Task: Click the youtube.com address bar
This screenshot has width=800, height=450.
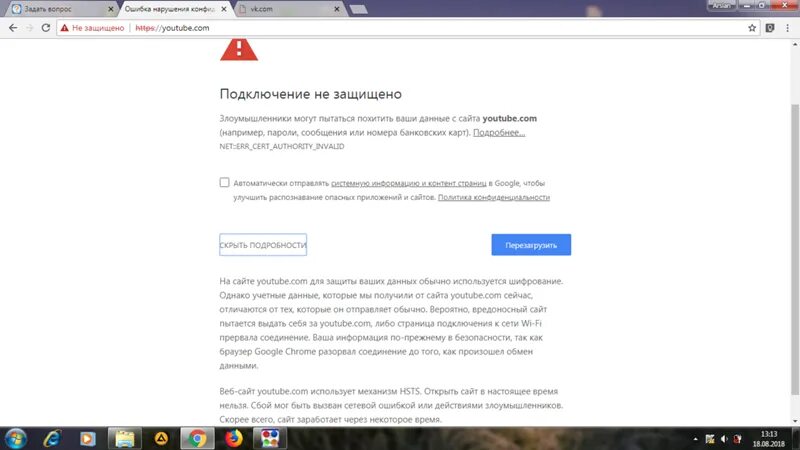Action: (408, 28)
